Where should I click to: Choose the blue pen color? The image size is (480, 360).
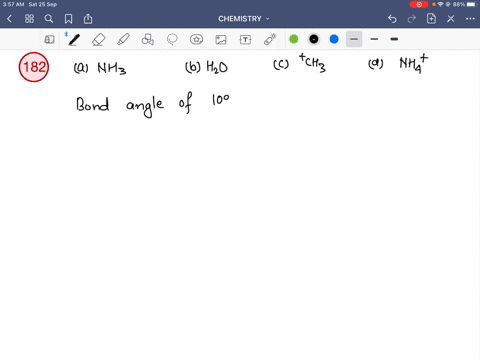[x=334, y=39]
